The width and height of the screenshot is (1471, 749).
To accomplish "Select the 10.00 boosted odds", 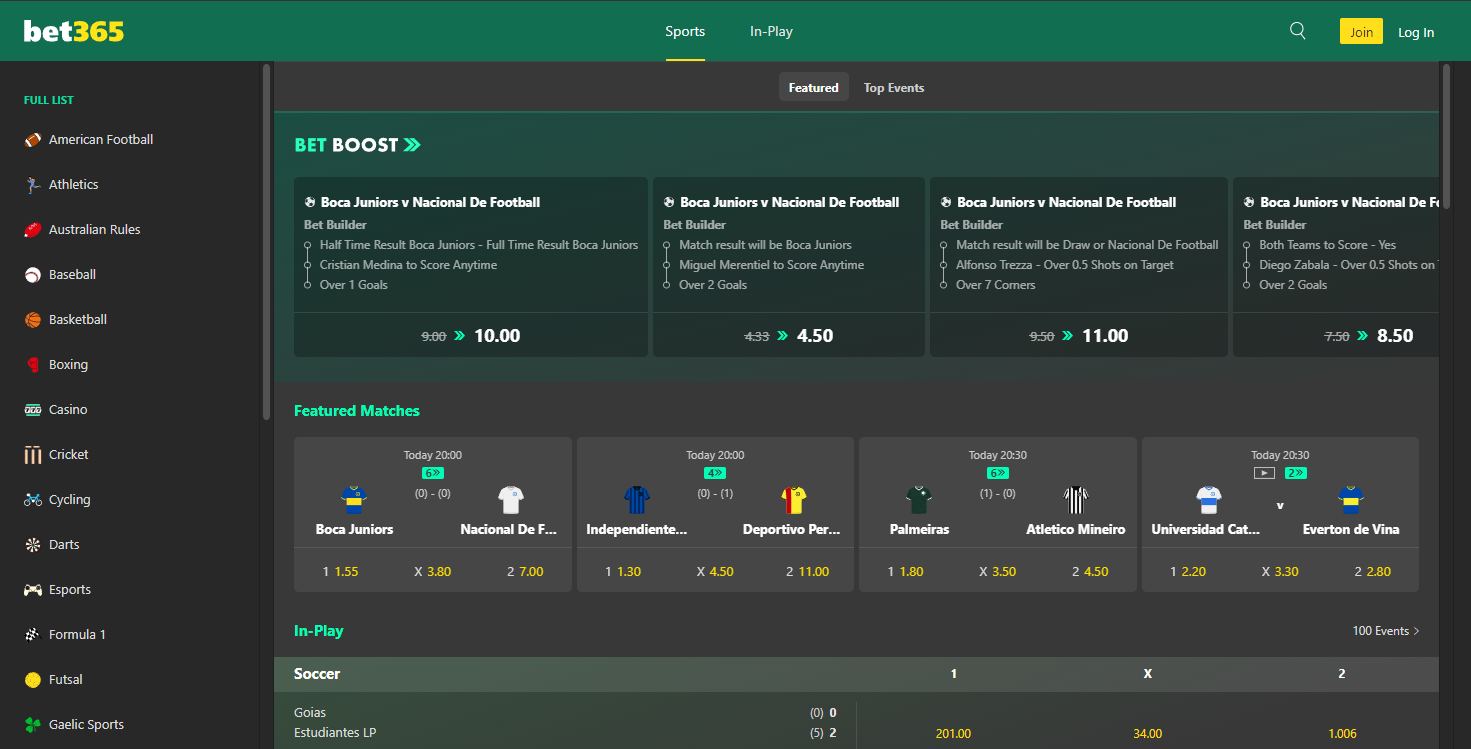I will pos(471,336).
